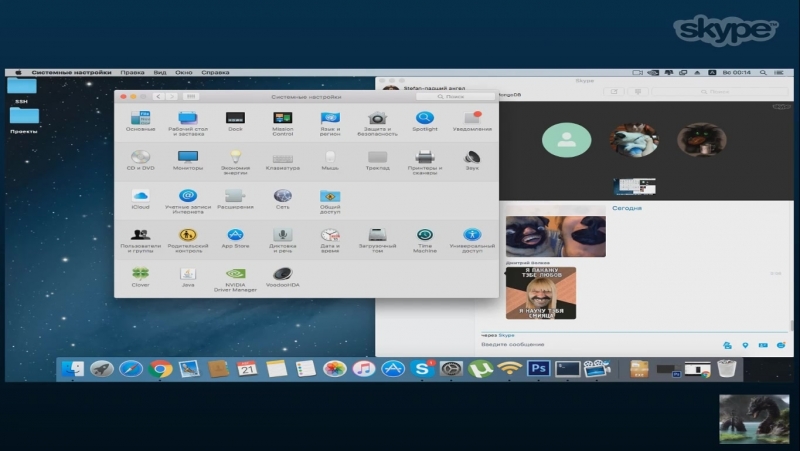This screenshot has height=451, width=800.
Task: Go back using the toolbar arrow
Action: click(x=160, y=97)
